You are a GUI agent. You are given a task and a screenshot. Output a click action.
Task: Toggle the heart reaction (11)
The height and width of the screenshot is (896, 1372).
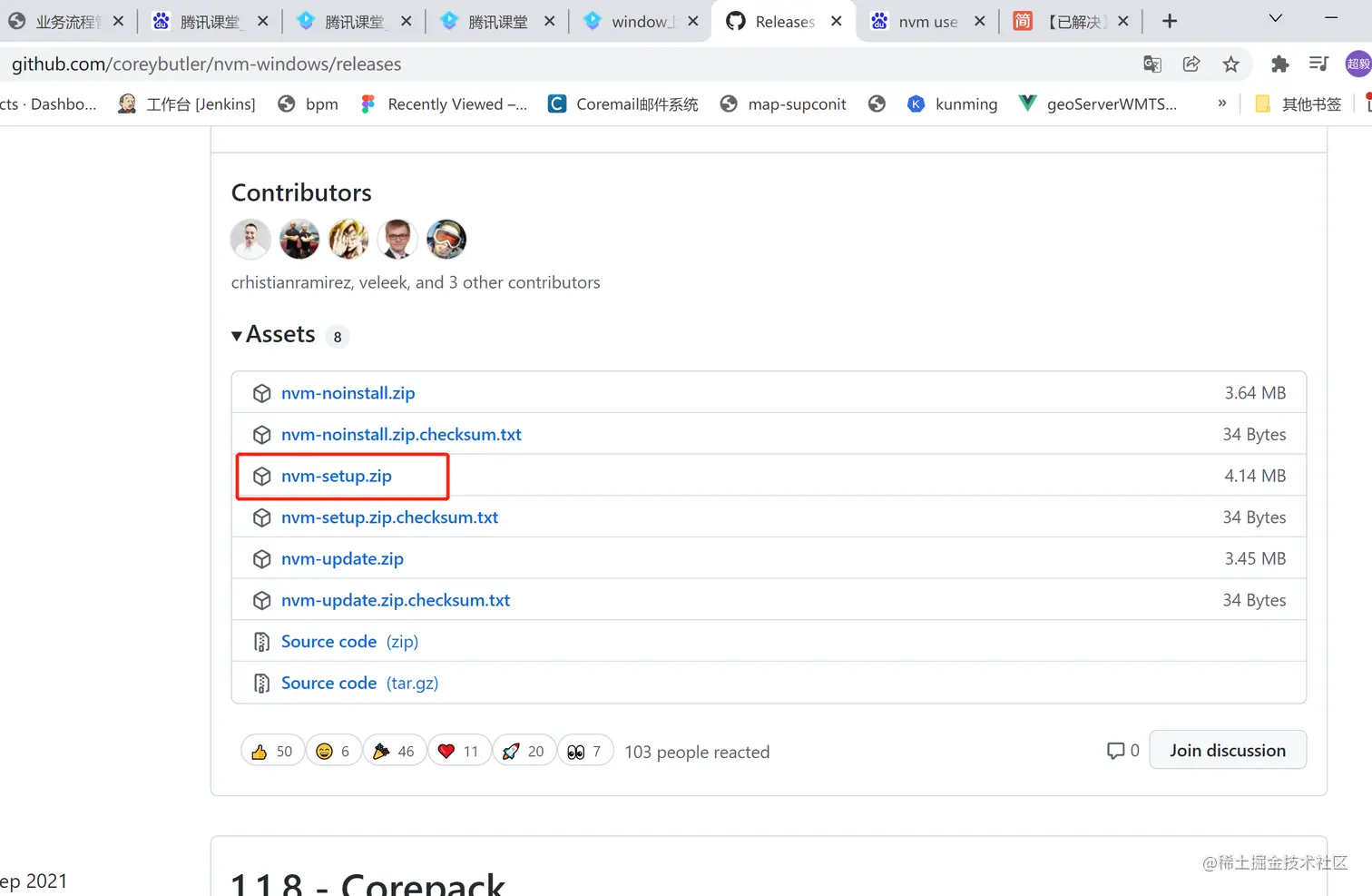click(459, 752)
